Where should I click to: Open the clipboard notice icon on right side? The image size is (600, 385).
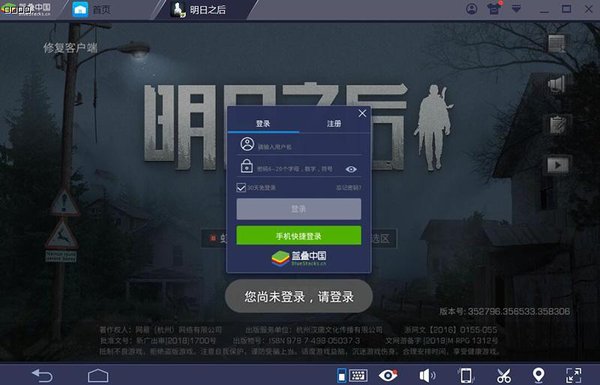558,124
